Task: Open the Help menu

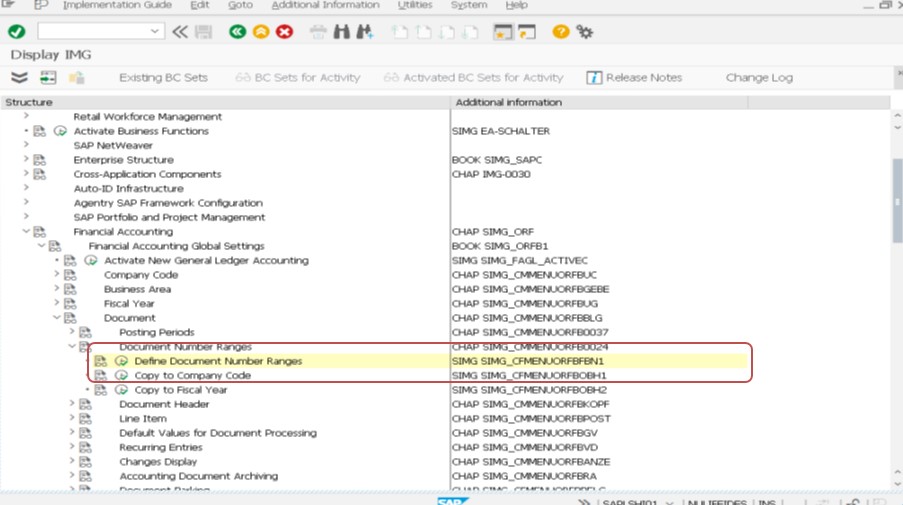Action: 517,5
